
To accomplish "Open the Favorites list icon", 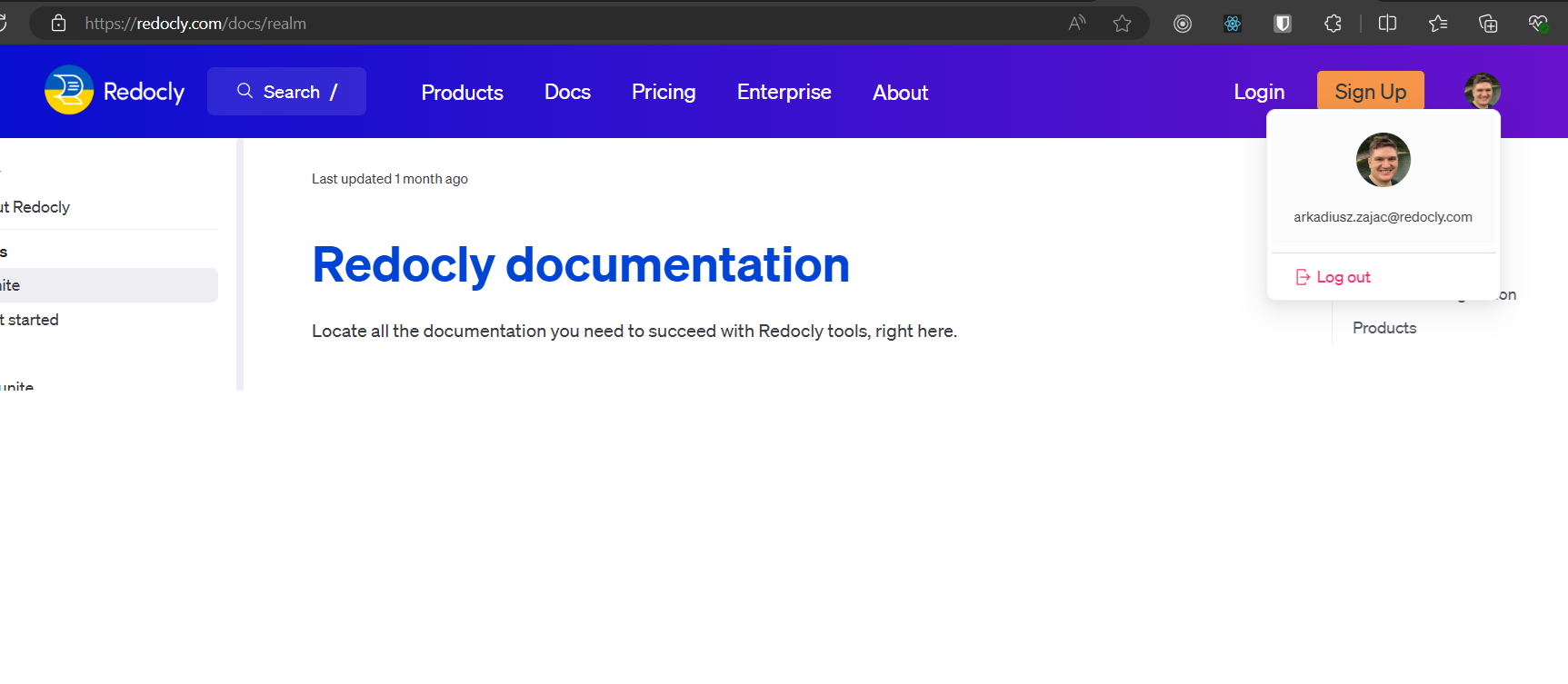I will (1438, 24).
